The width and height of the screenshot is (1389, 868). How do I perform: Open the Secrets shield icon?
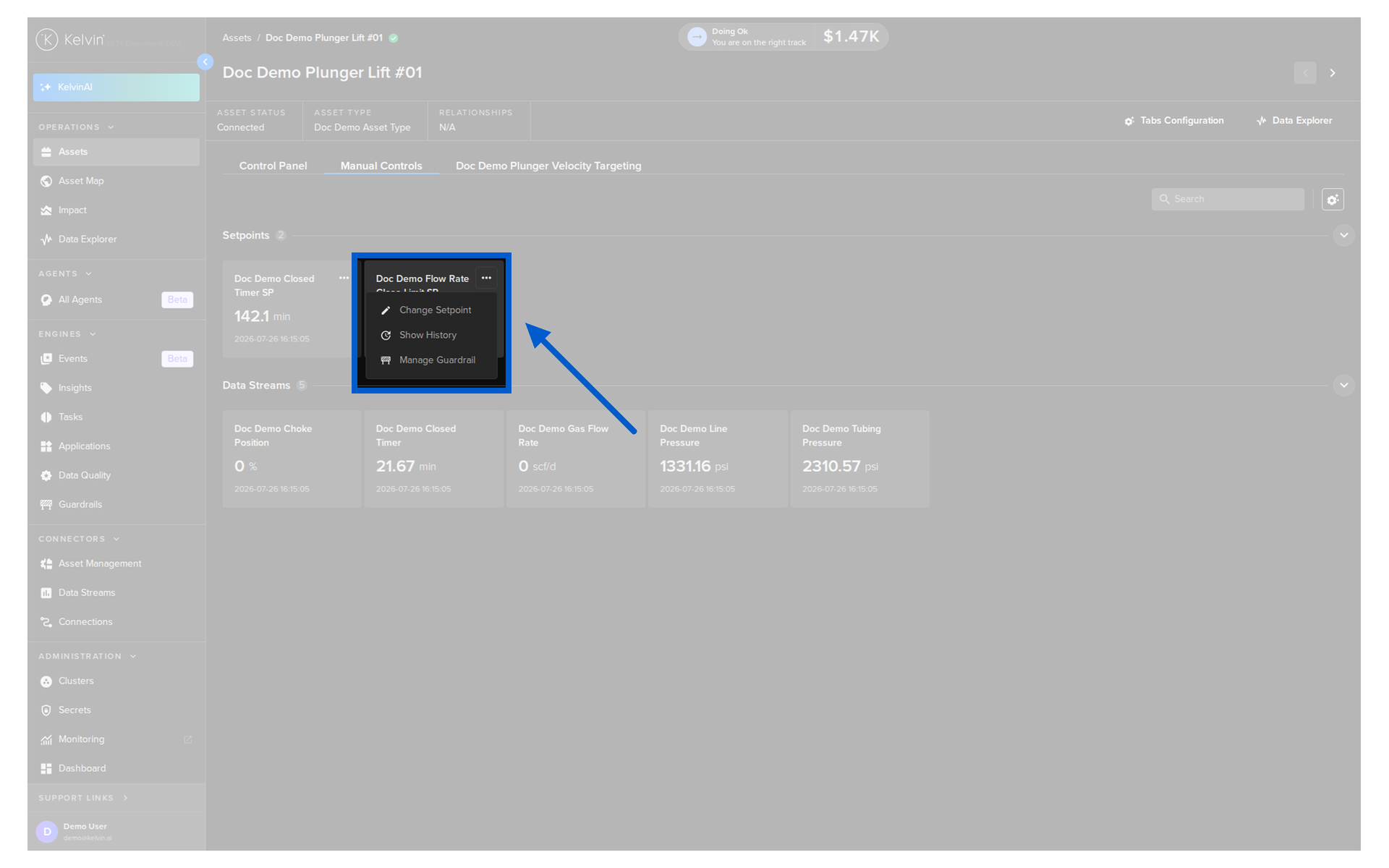pos(46,710)
